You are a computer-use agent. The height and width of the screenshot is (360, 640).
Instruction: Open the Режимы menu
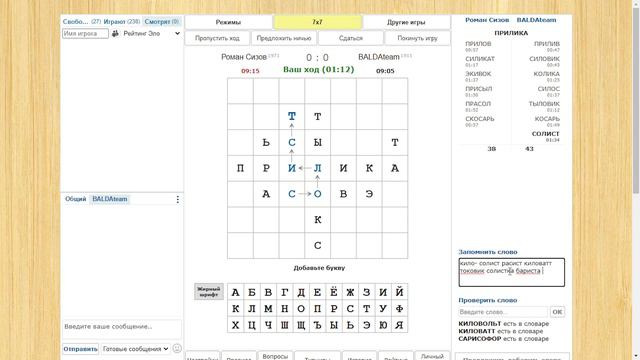tap(228, 22)
